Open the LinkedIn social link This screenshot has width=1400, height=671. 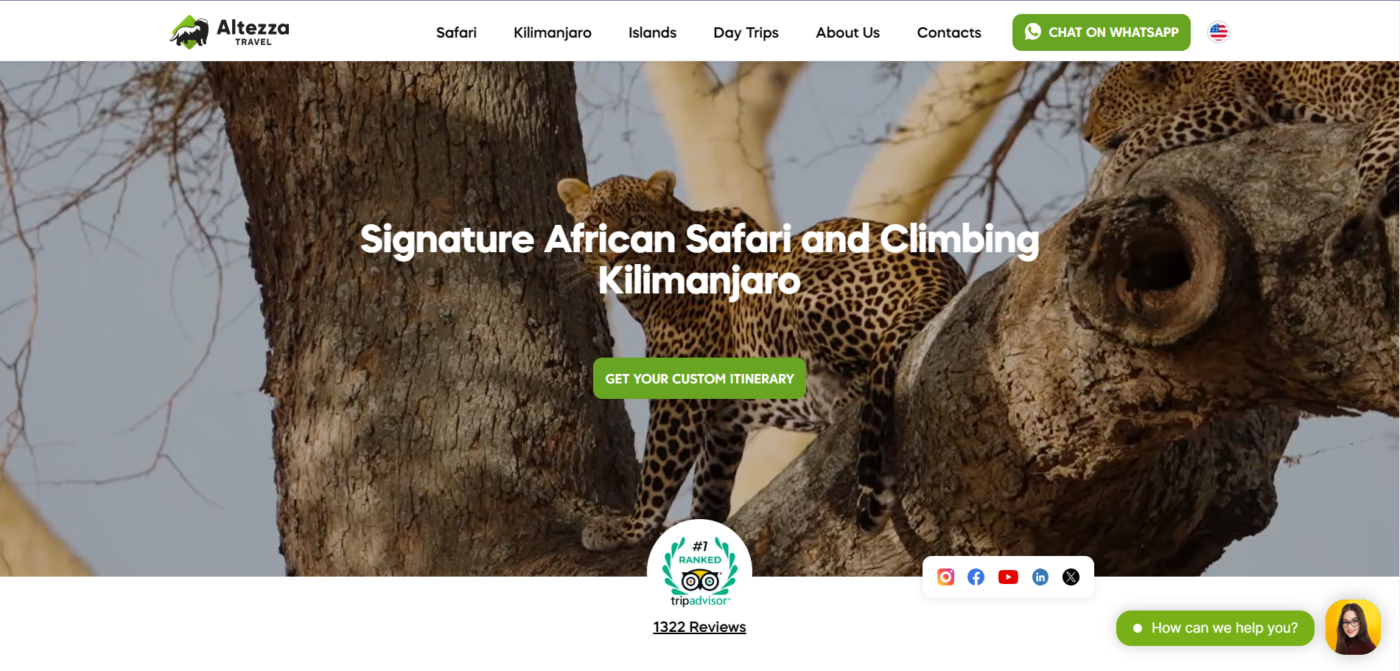[x=1040, y=577]
